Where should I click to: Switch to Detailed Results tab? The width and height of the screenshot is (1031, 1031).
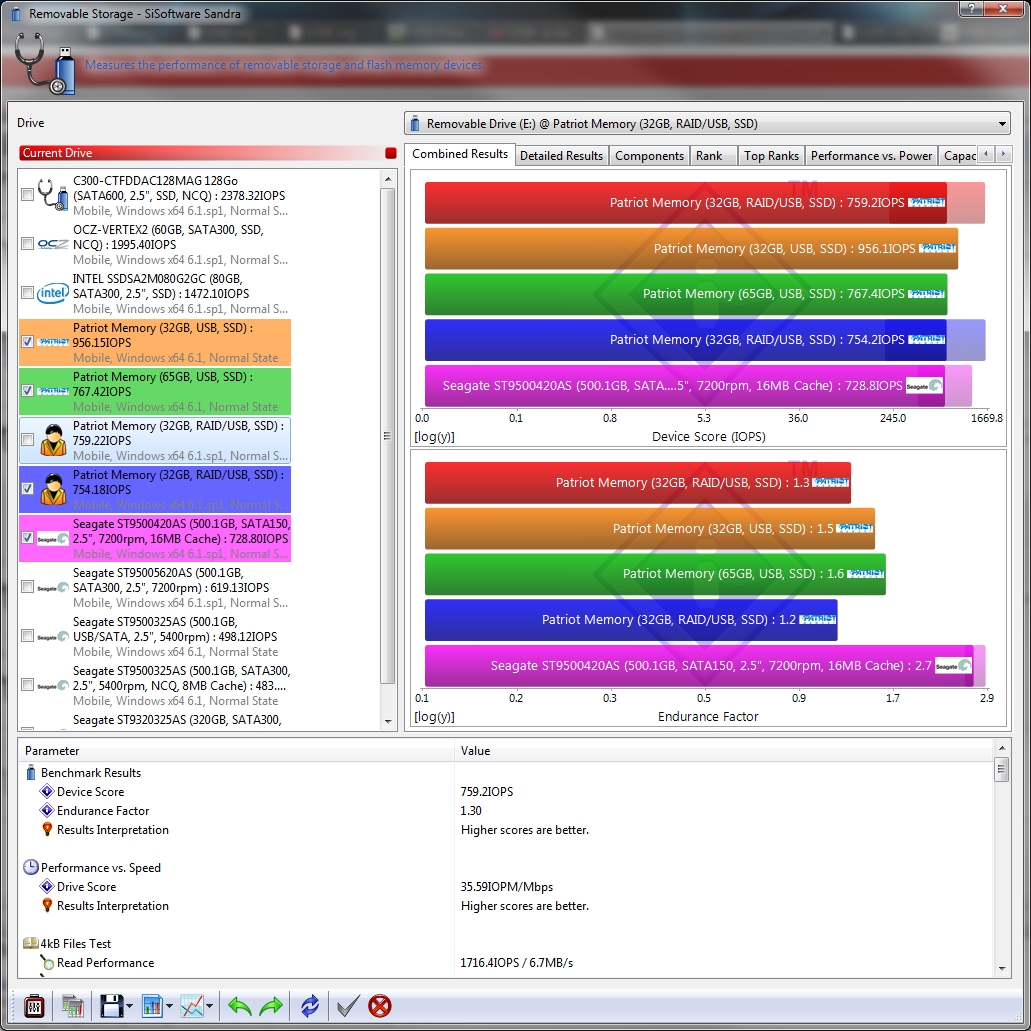point(561,156)
